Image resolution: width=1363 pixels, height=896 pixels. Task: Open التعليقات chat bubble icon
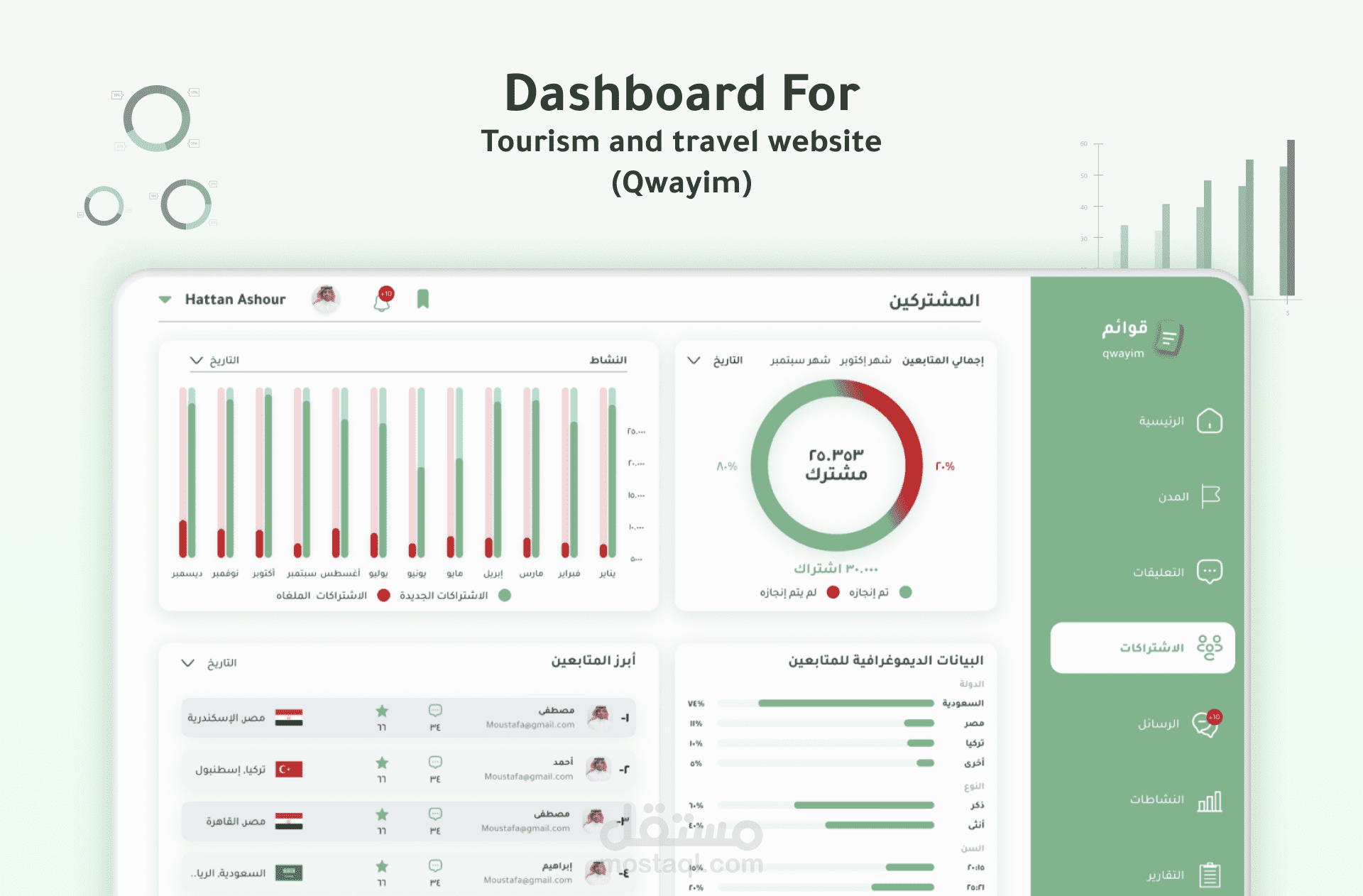[1210, 572]
